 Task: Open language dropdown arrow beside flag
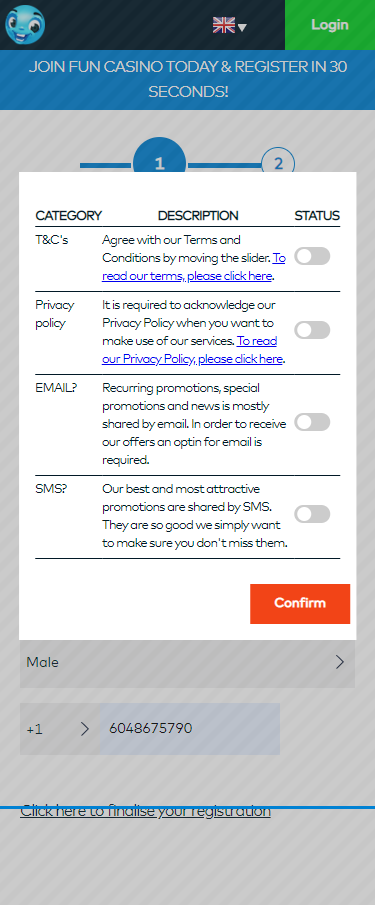click(x=242, y=27)
